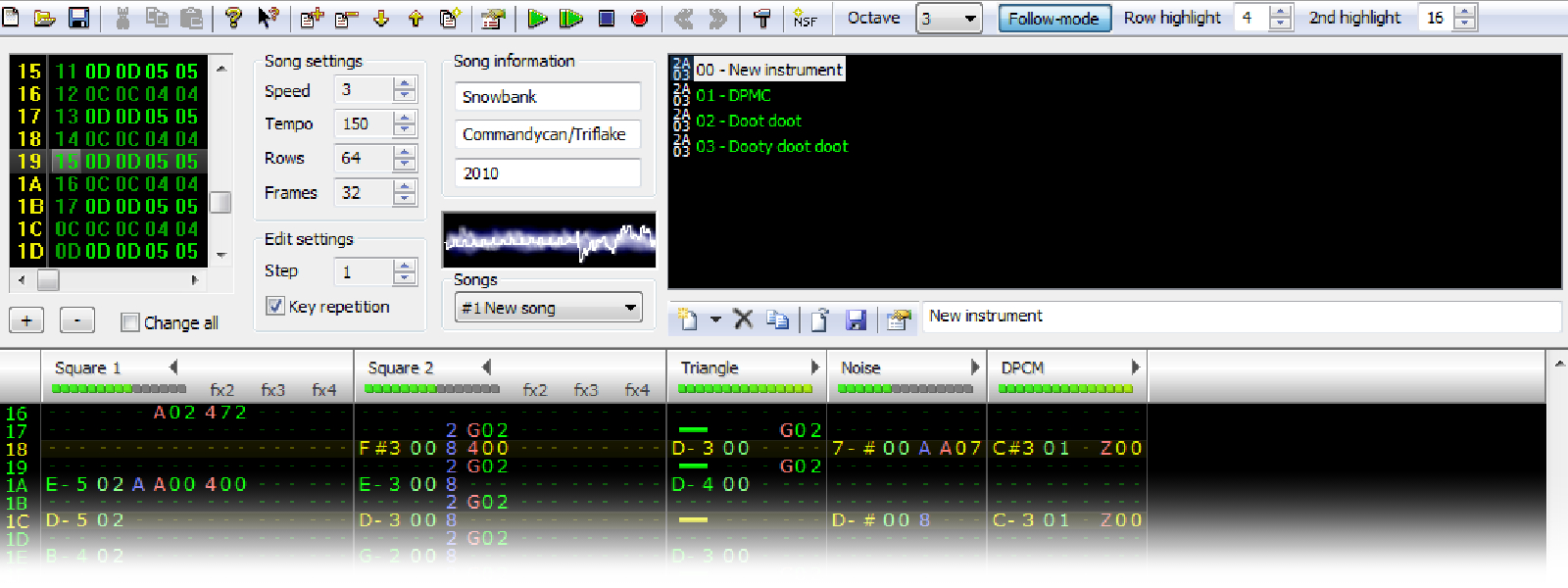Enable Change all checkbox
Screen dimensions: 1568x588
(129, 321)
